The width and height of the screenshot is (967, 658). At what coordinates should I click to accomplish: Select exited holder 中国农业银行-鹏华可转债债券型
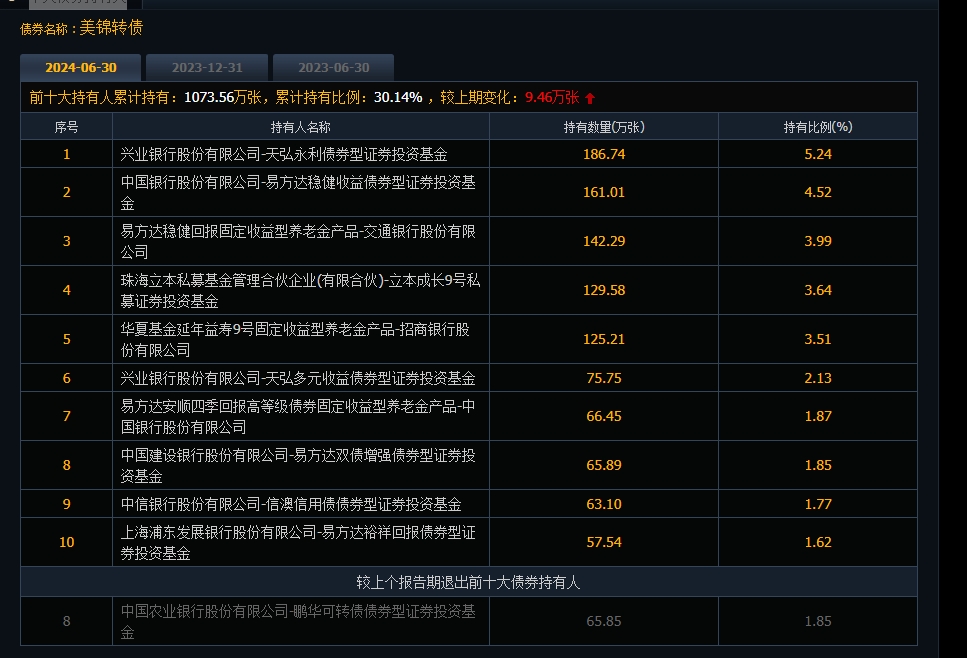[x=298, y=621]
